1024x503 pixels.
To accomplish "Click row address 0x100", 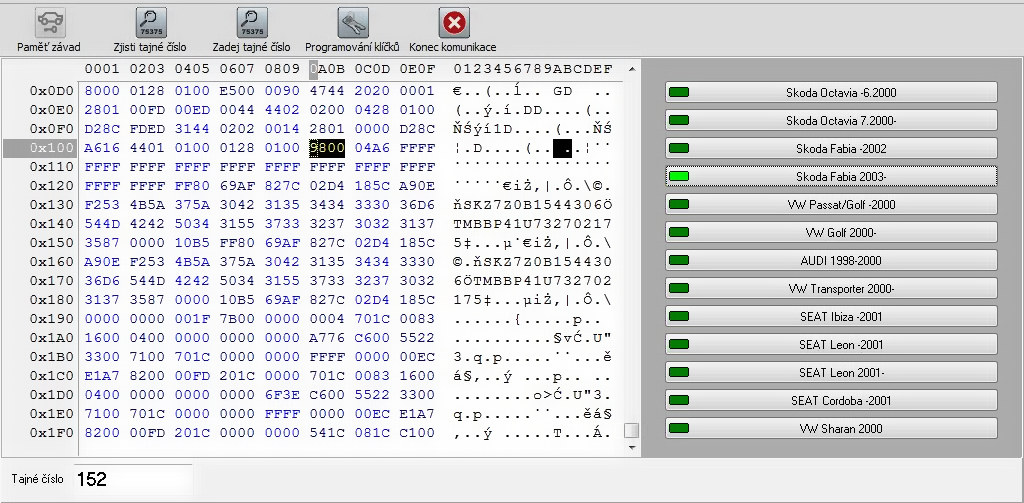I will tap(52, 148).
